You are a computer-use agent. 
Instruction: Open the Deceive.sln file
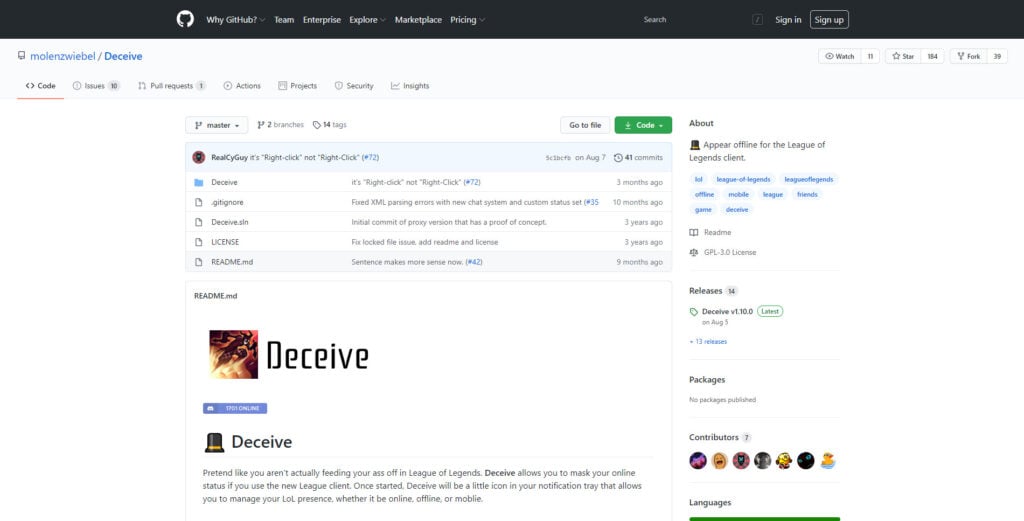(x=229, y=222)
